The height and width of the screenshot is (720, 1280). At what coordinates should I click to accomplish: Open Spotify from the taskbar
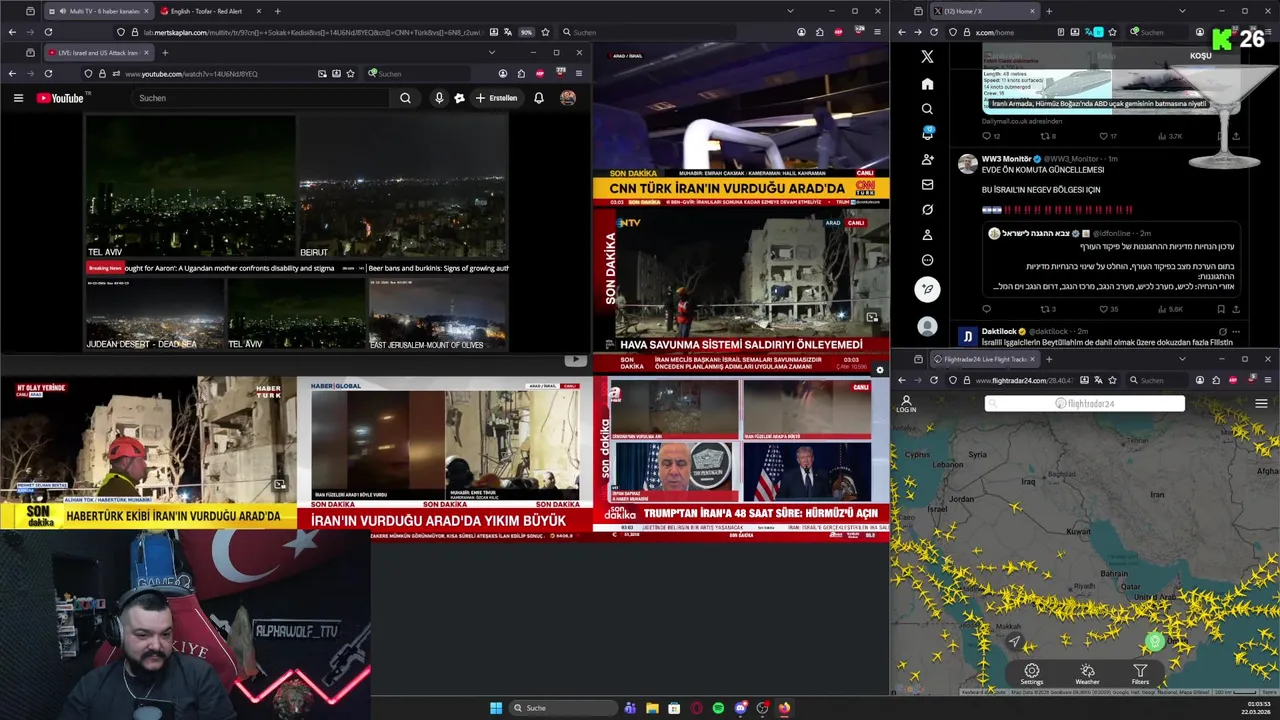click(718, 708)
